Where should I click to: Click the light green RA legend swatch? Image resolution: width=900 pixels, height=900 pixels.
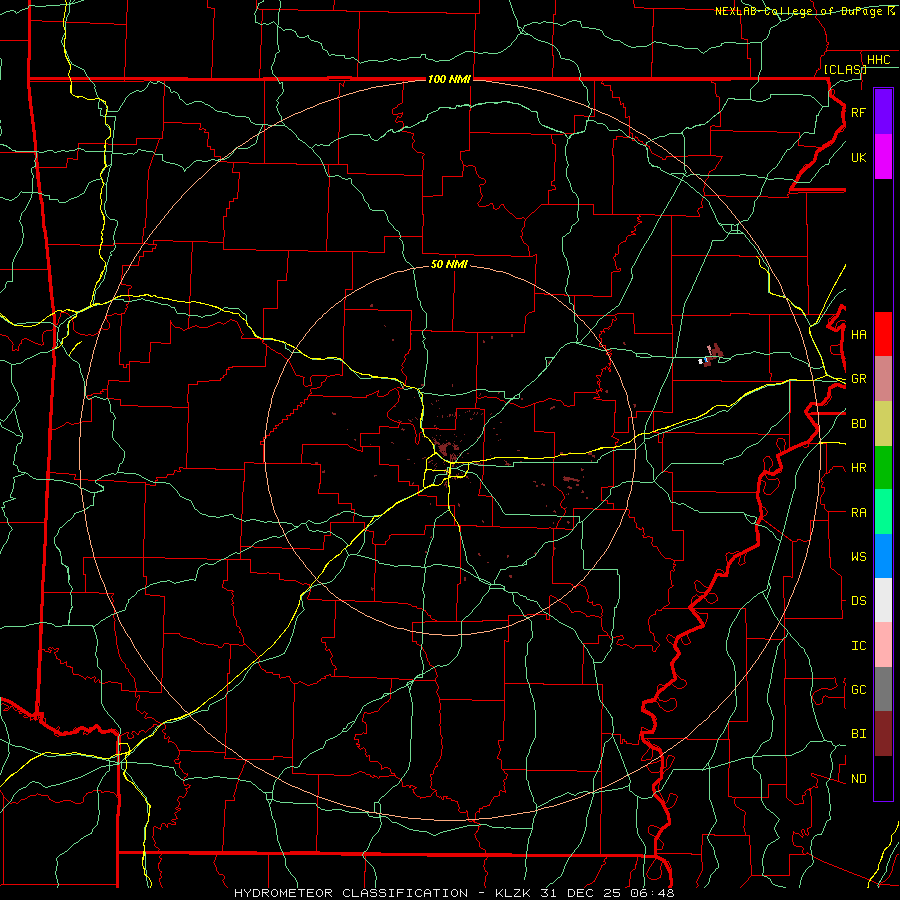(883, 512)
